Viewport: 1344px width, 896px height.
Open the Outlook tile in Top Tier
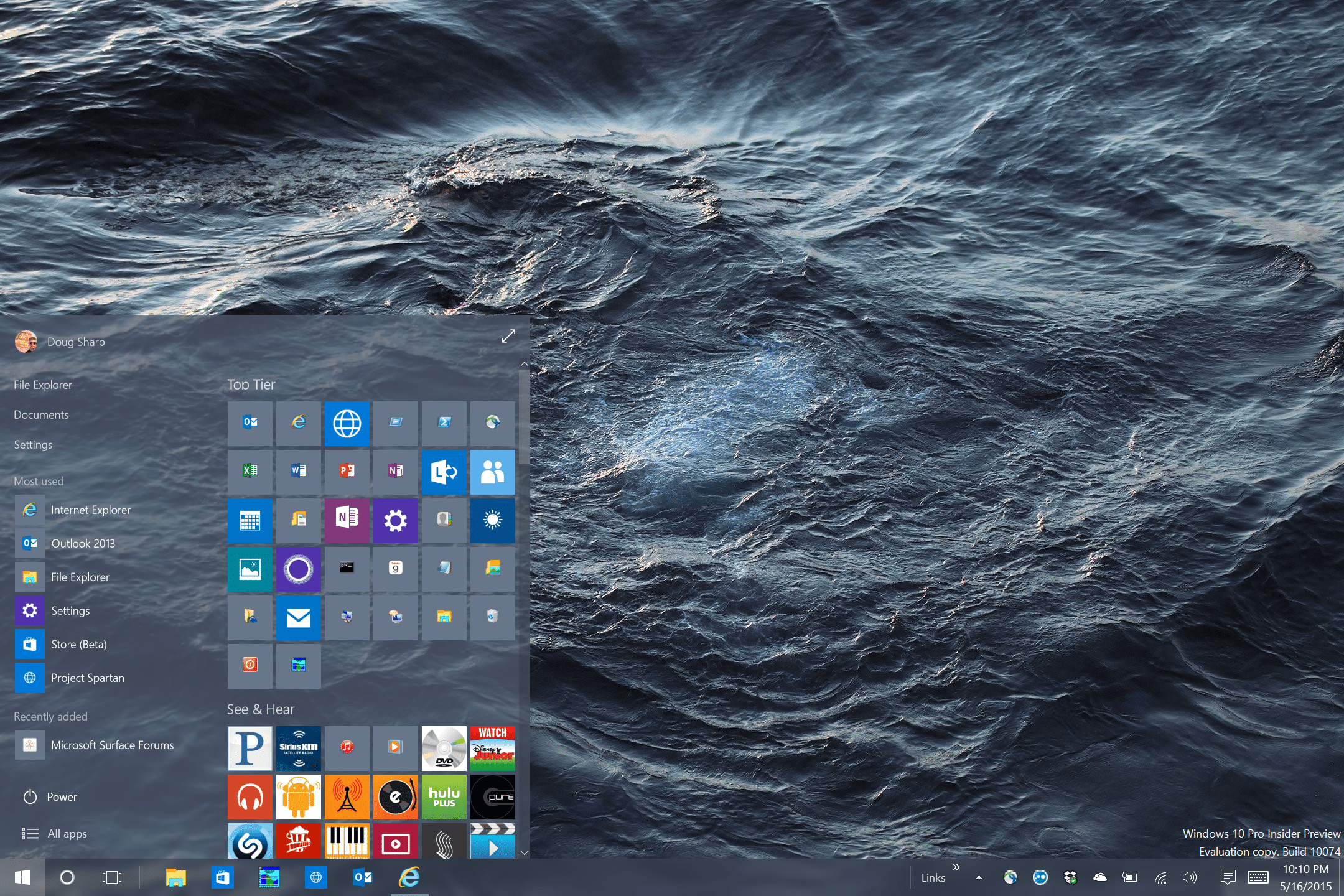pyautogui.click(x=250, y=423)
